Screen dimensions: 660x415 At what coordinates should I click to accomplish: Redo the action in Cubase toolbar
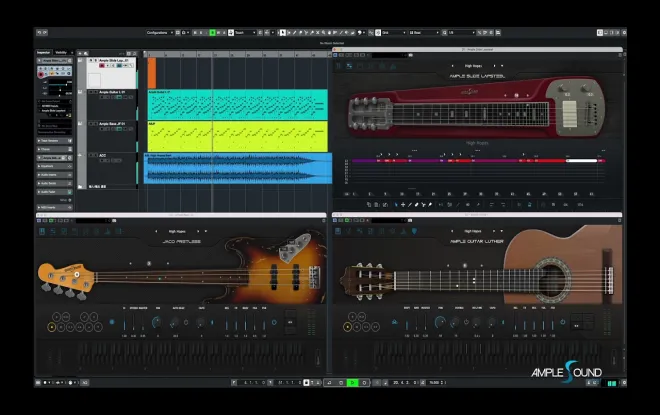[x=45, y=32]
